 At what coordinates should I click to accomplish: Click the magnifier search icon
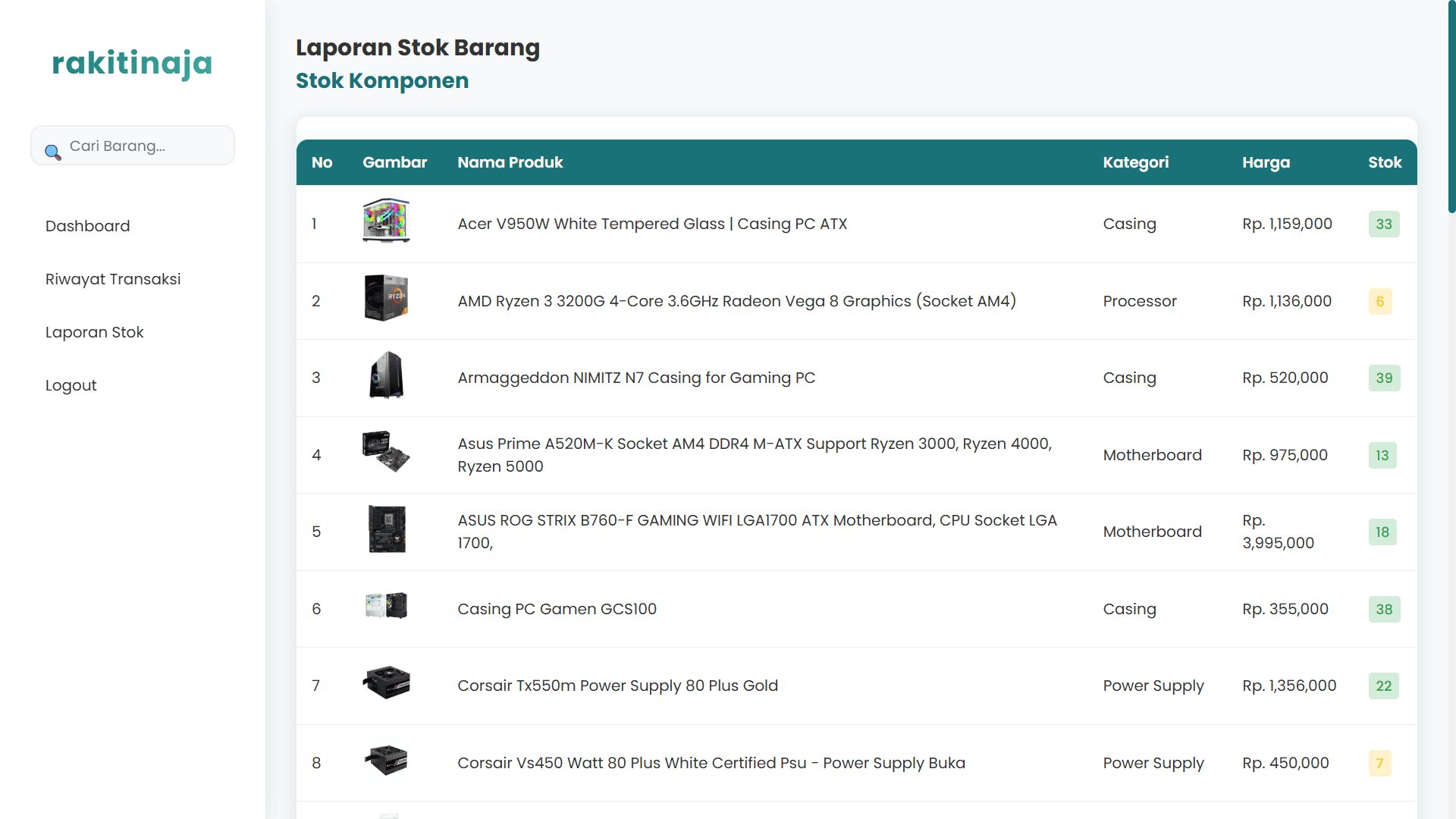click(x=52, y=152)
